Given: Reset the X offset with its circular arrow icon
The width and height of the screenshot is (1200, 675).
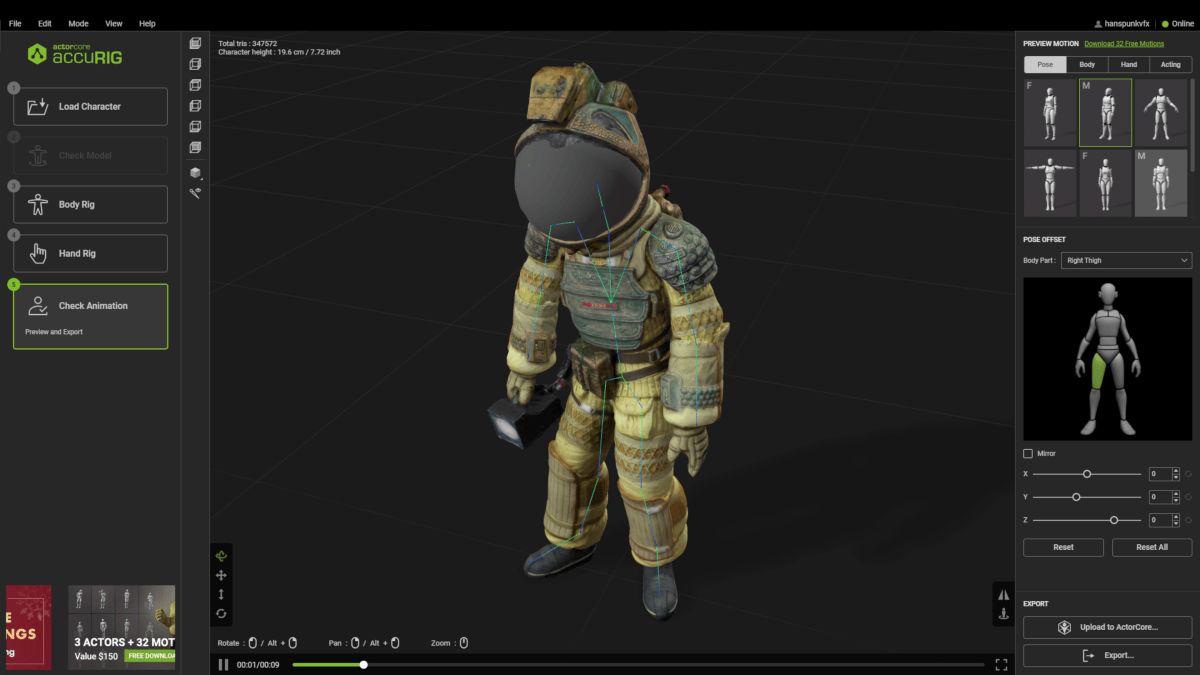Looking at the screenshot, I should 1189,474.
